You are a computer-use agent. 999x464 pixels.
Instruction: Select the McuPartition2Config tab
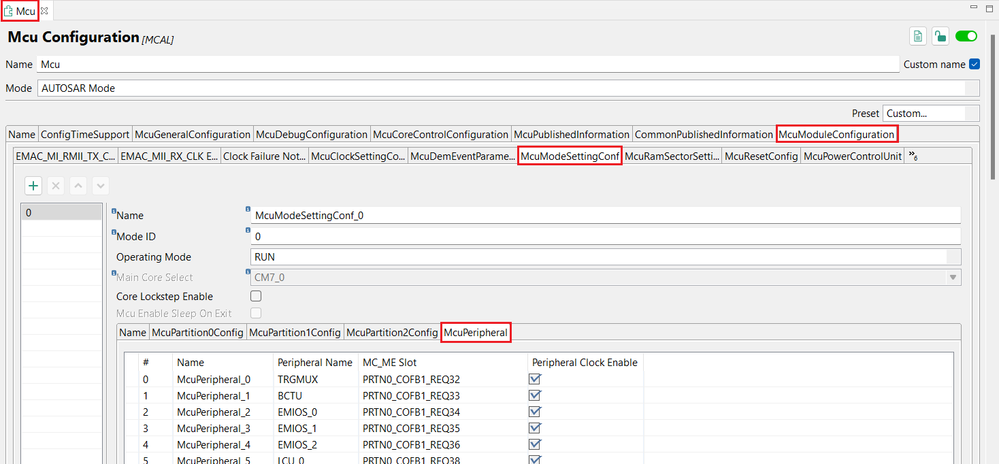[x=392, y=333]
